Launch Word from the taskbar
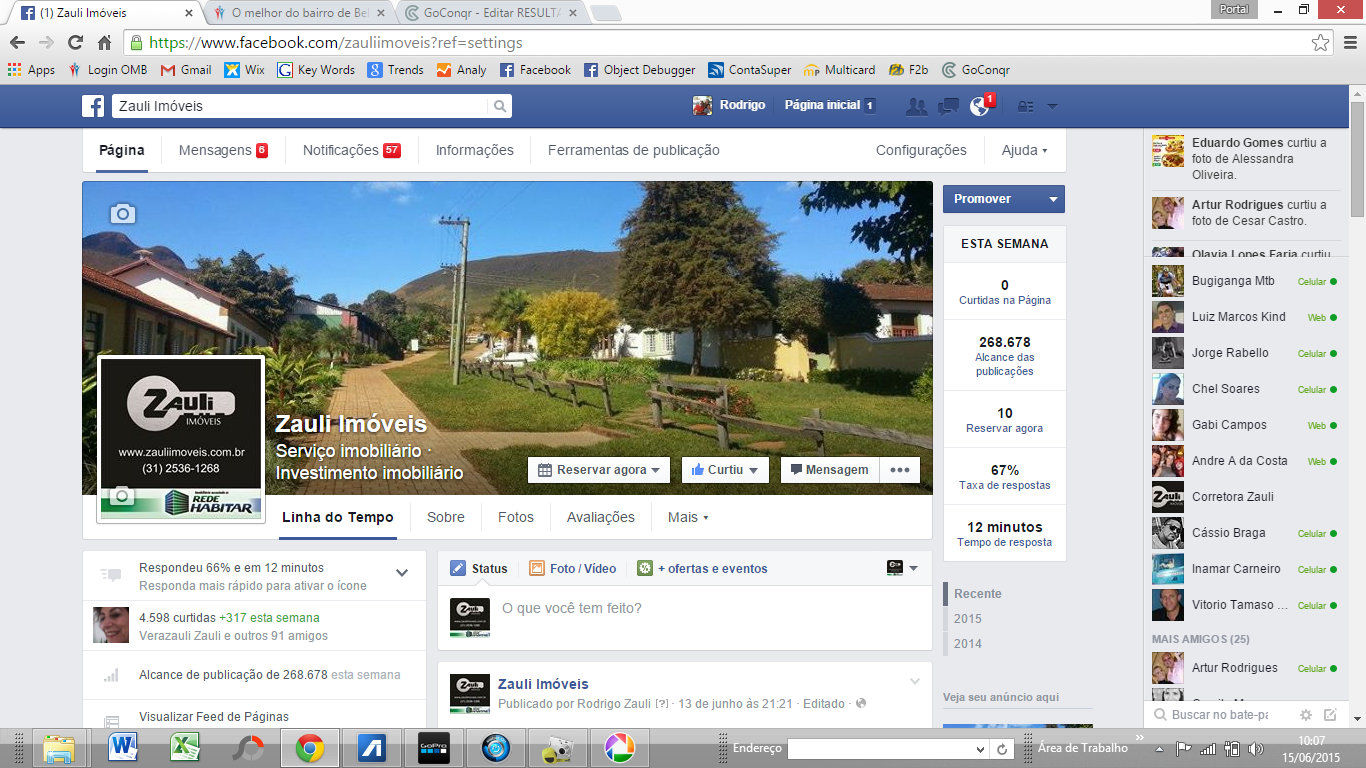 coord(123,748)
